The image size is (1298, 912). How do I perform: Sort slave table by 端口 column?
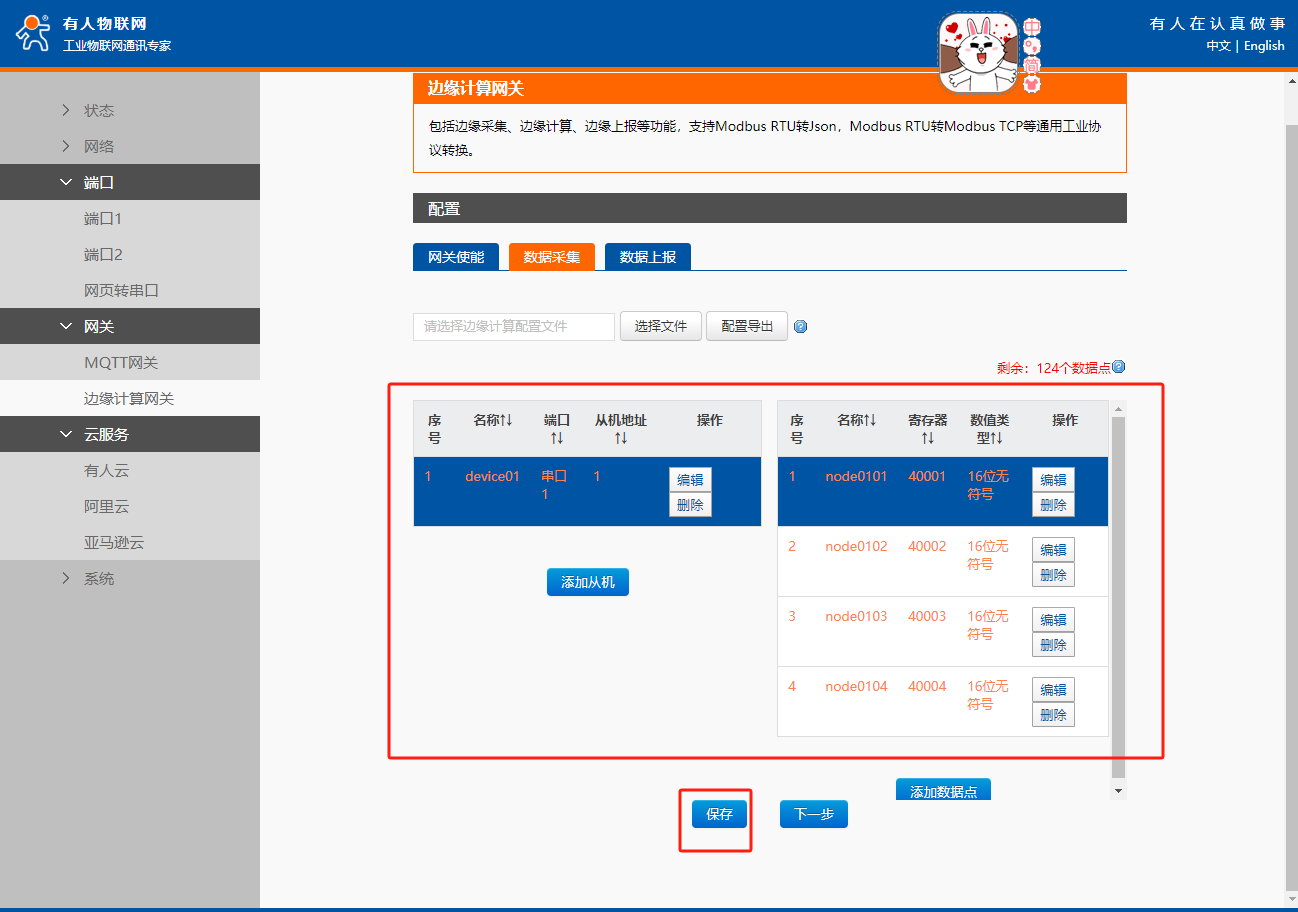coord(557,429)
